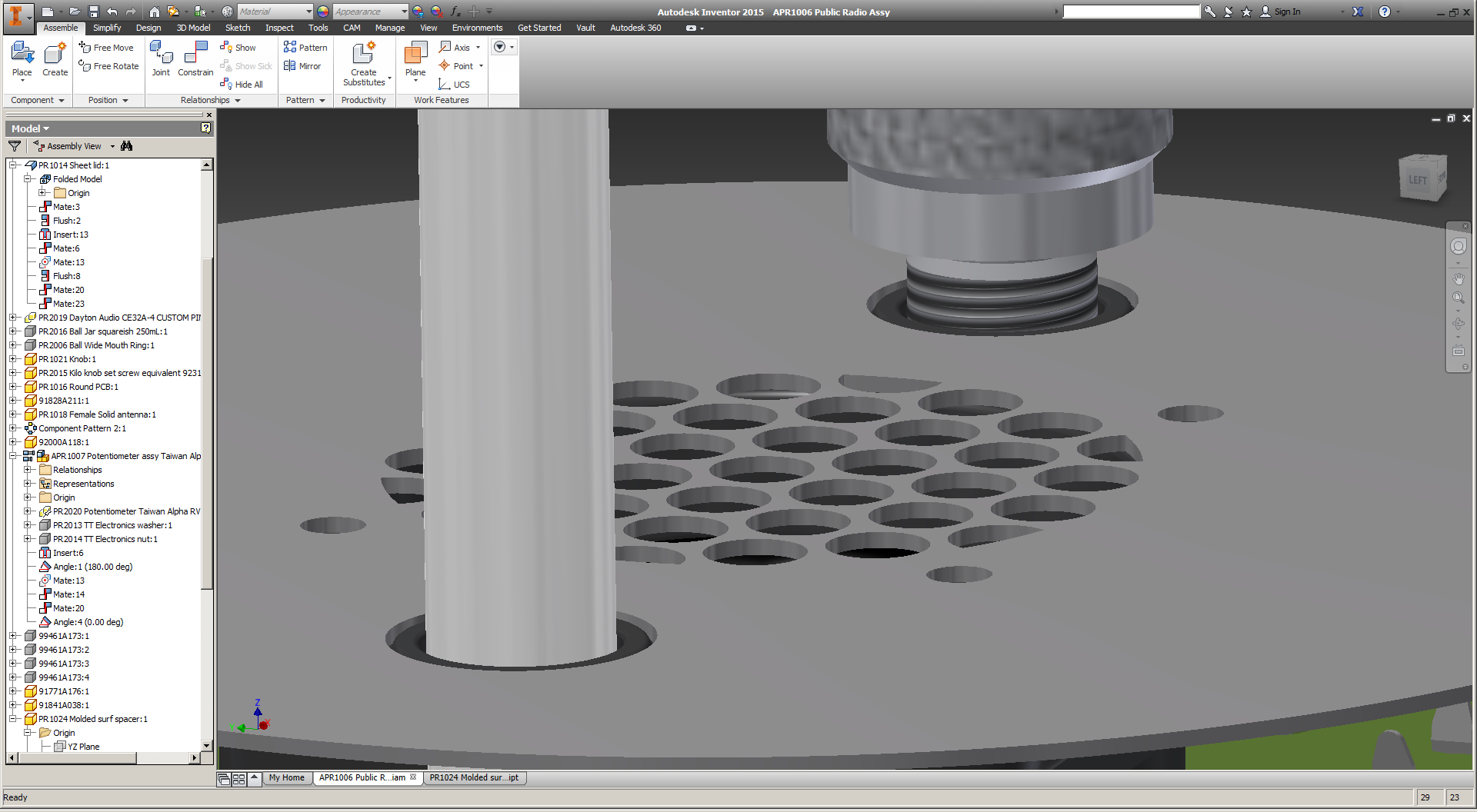Click the Place component tool
This screenshot has width=1477, height=812.
point(22,60)
